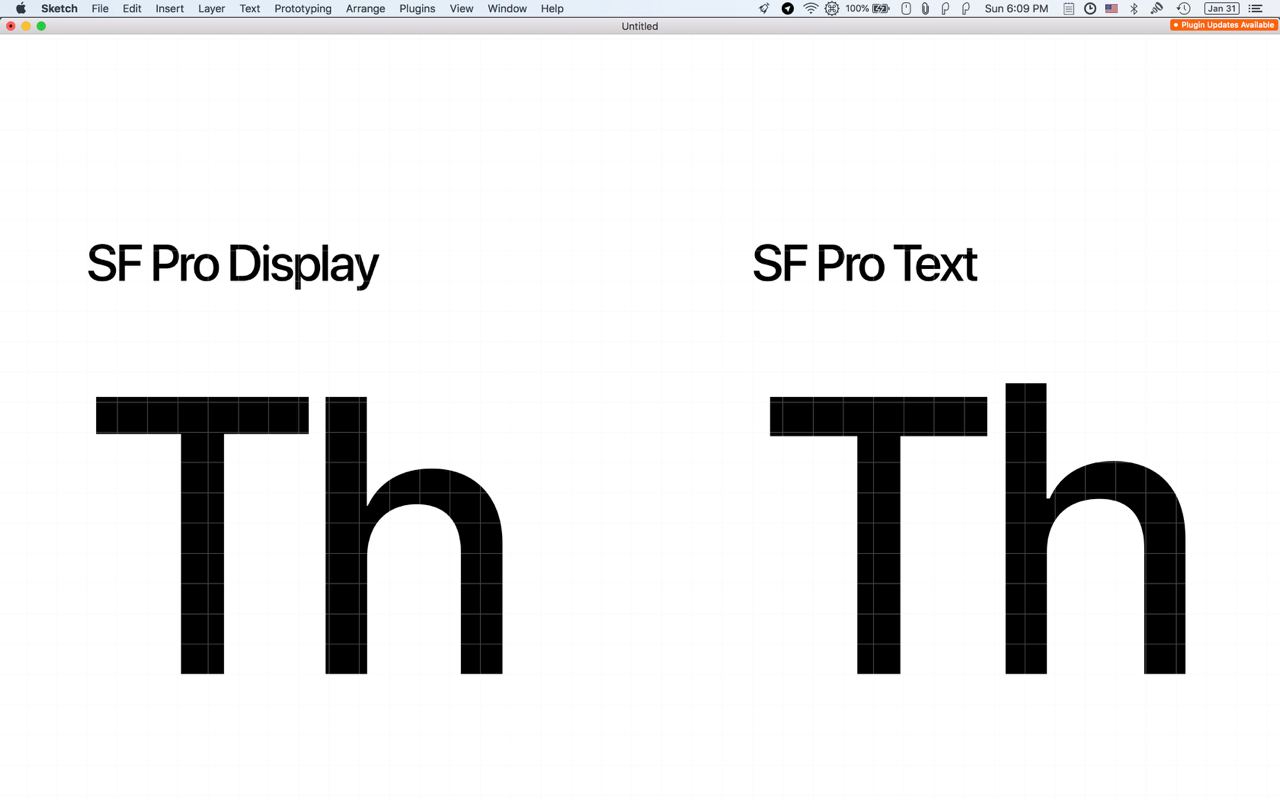Open the Bluetooth status menu

click(1134, 8)
